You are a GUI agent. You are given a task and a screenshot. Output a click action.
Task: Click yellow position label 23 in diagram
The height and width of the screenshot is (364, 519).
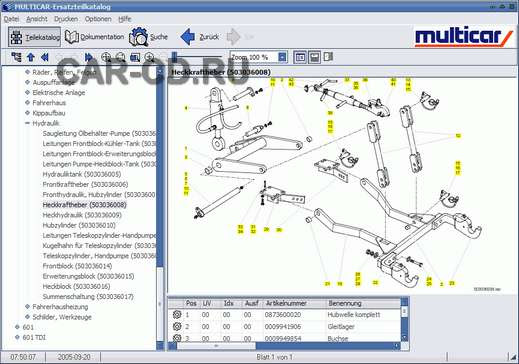click(452, 283)
